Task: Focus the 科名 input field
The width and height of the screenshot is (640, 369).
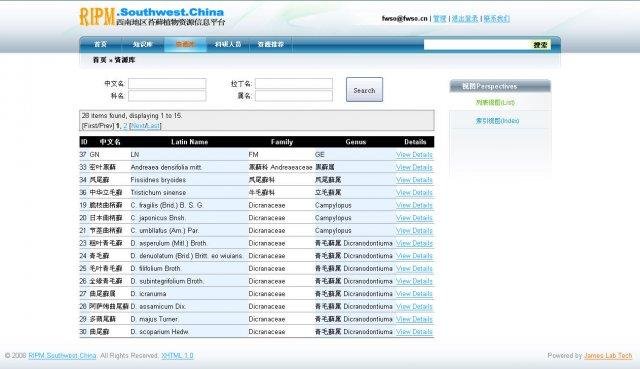Action: (167, 96)
